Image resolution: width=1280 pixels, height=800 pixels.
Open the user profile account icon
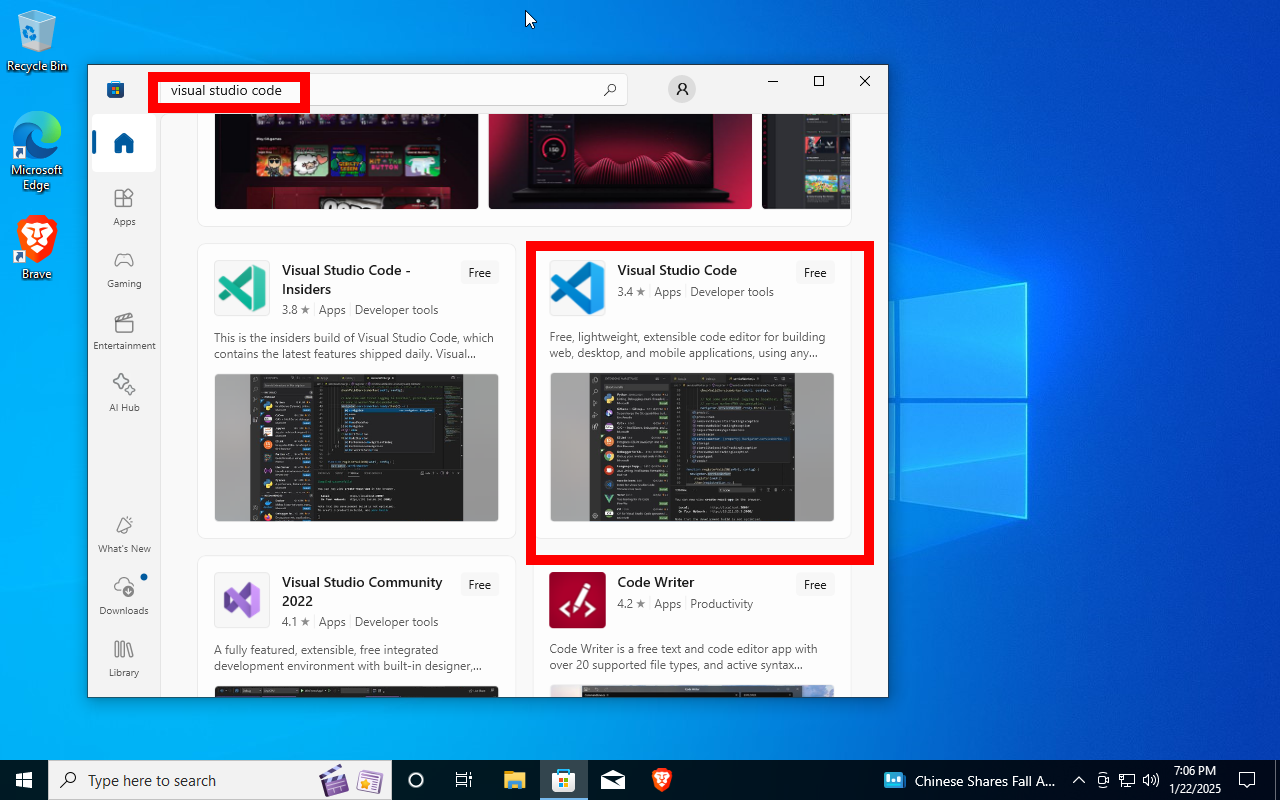[682, 89]
